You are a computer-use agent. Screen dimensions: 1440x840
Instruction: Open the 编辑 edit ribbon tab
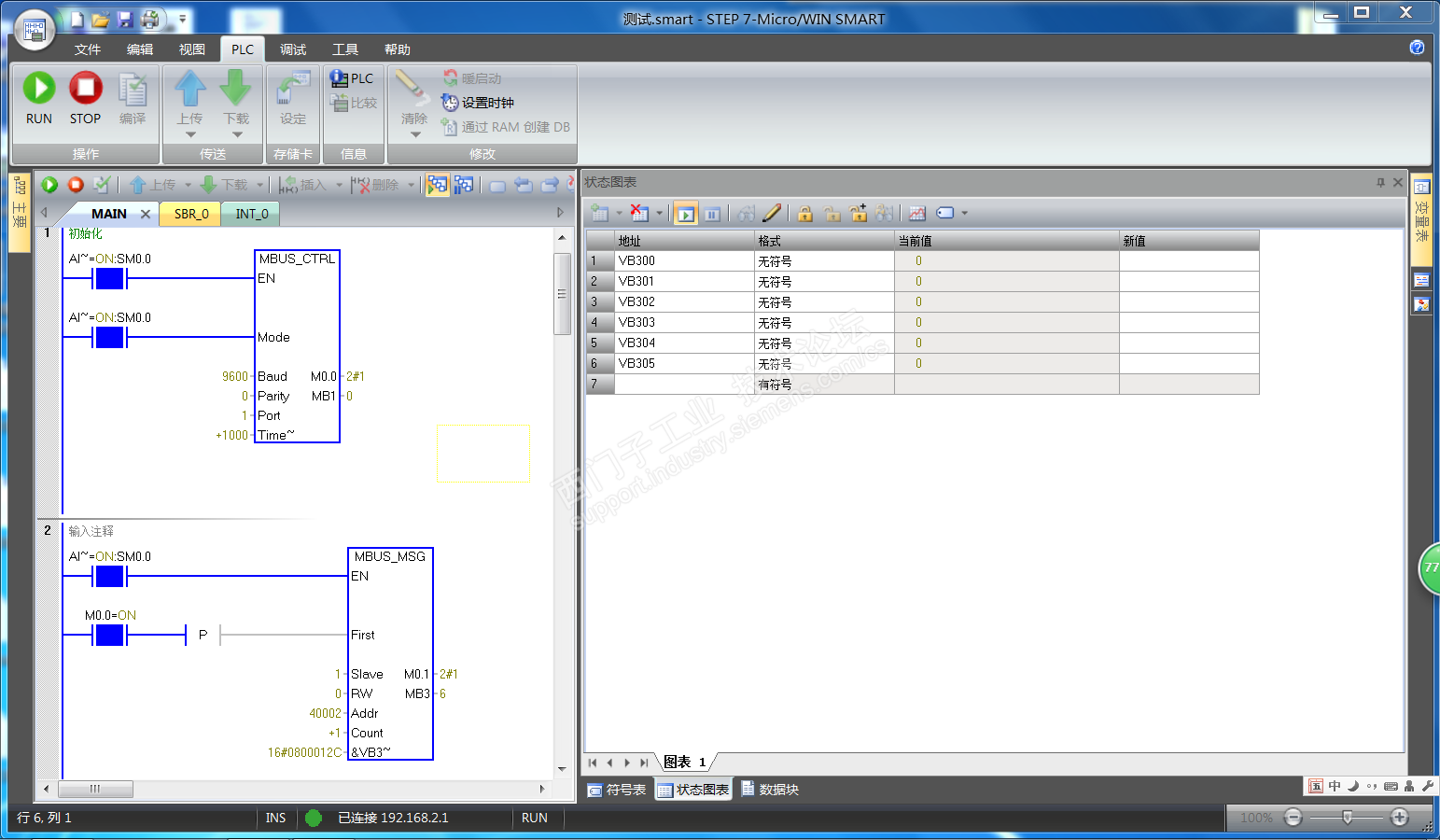coord(140,49)
